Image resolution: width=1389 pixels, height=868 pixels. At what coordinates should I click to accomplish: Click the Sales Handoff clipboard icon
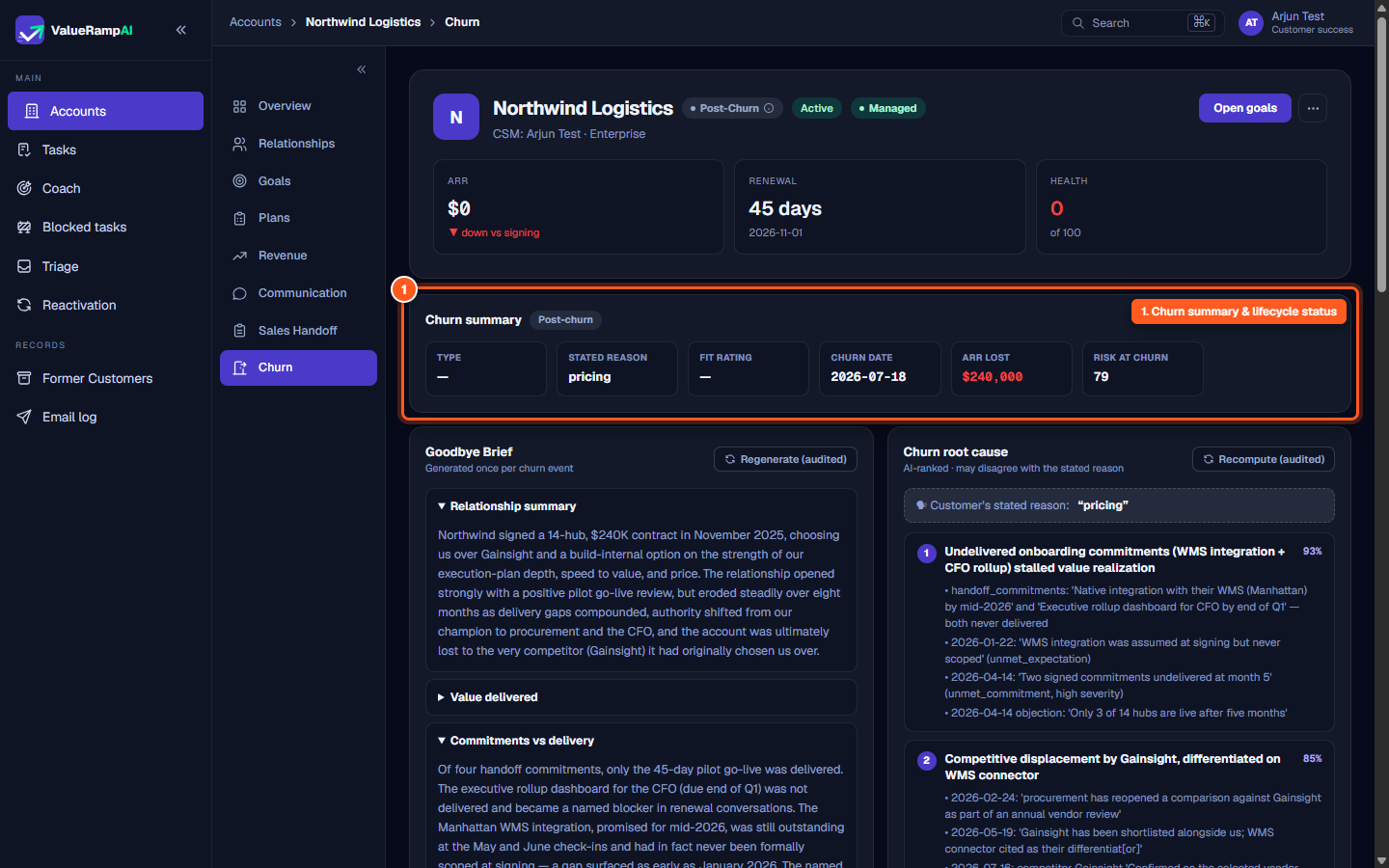pyautogui.click(x=240, y=331)
